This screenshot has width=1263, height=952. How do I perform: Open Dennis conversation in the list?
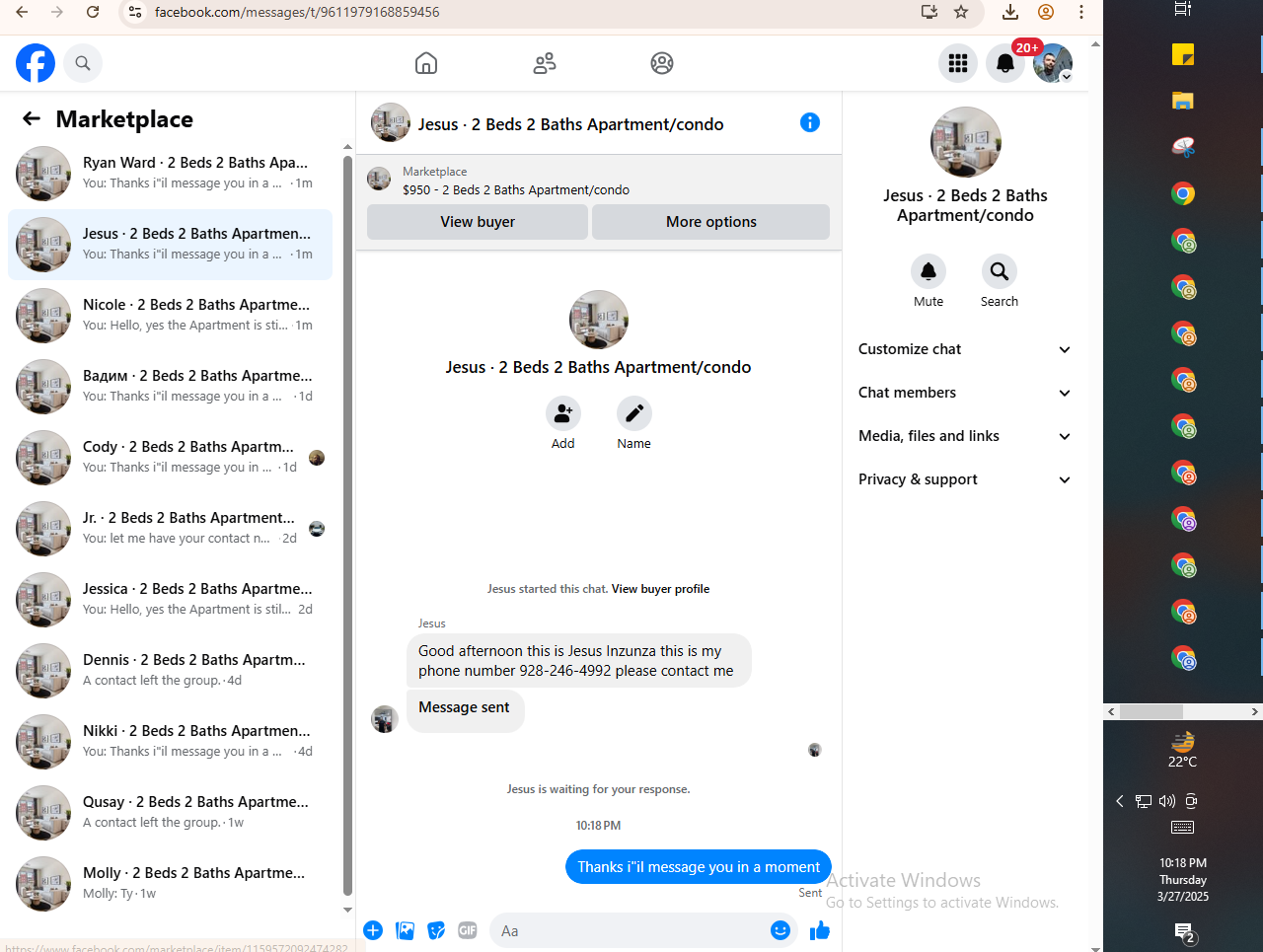[170, 671]
